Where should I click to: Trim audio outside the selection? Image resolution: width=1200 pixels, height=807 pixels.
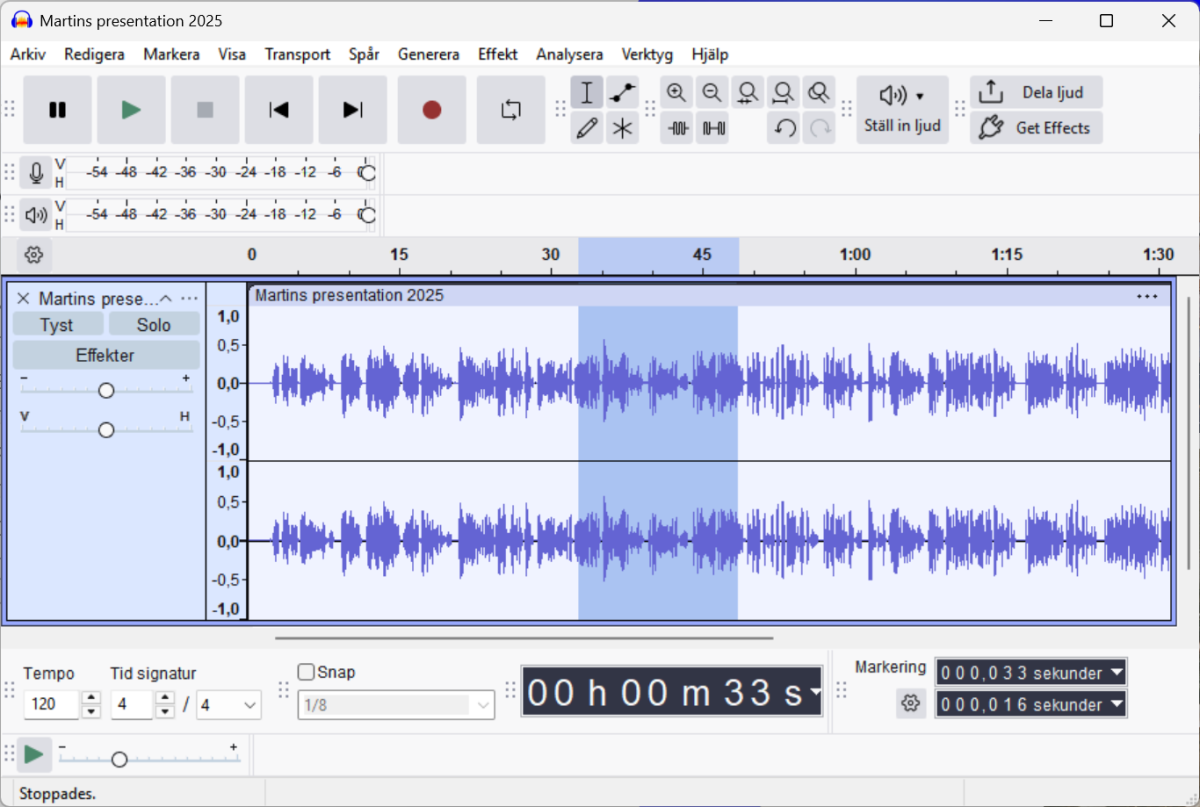pyautogui.click(x=676, y=128)
